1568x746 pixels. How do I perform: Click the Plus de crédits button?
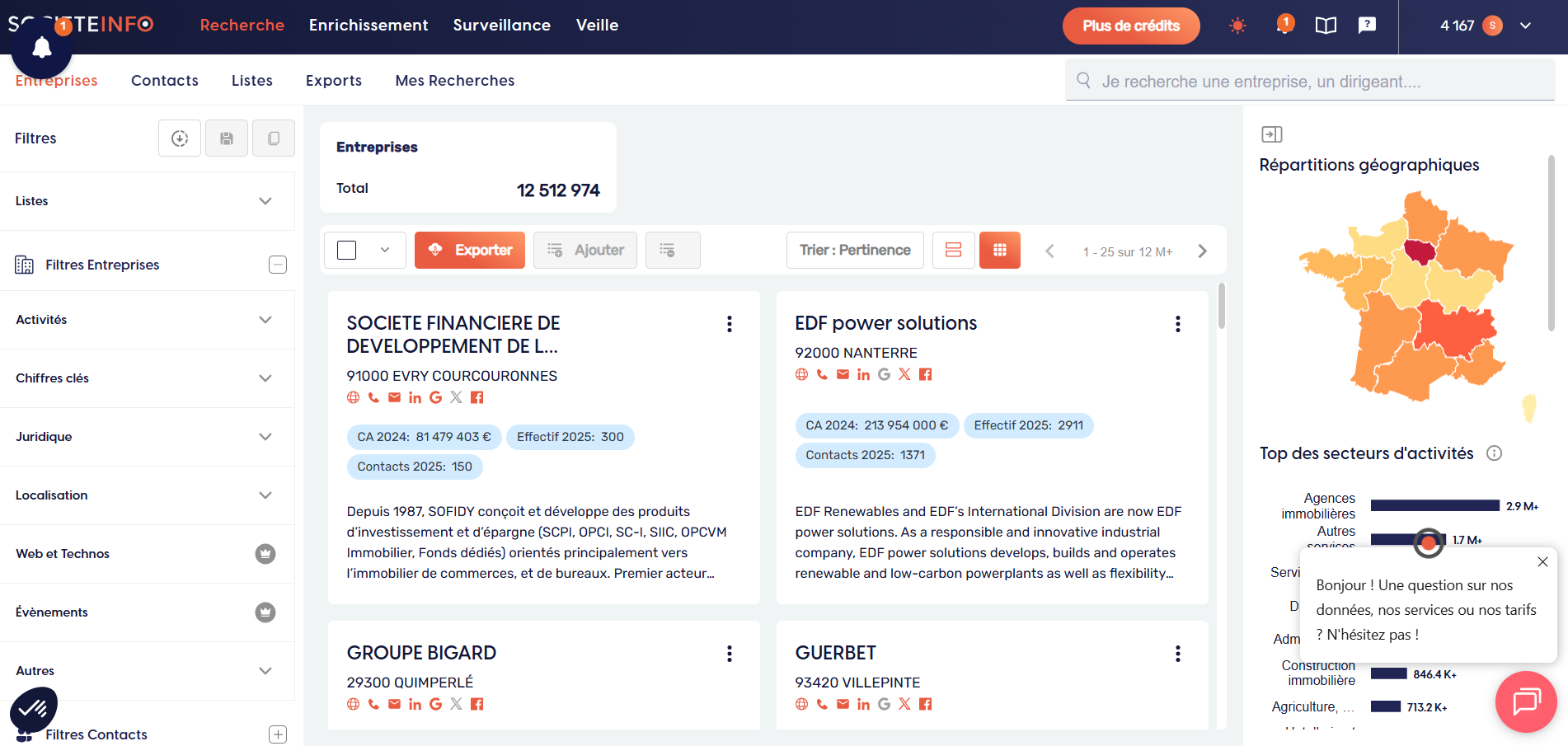pos(1130,26)
